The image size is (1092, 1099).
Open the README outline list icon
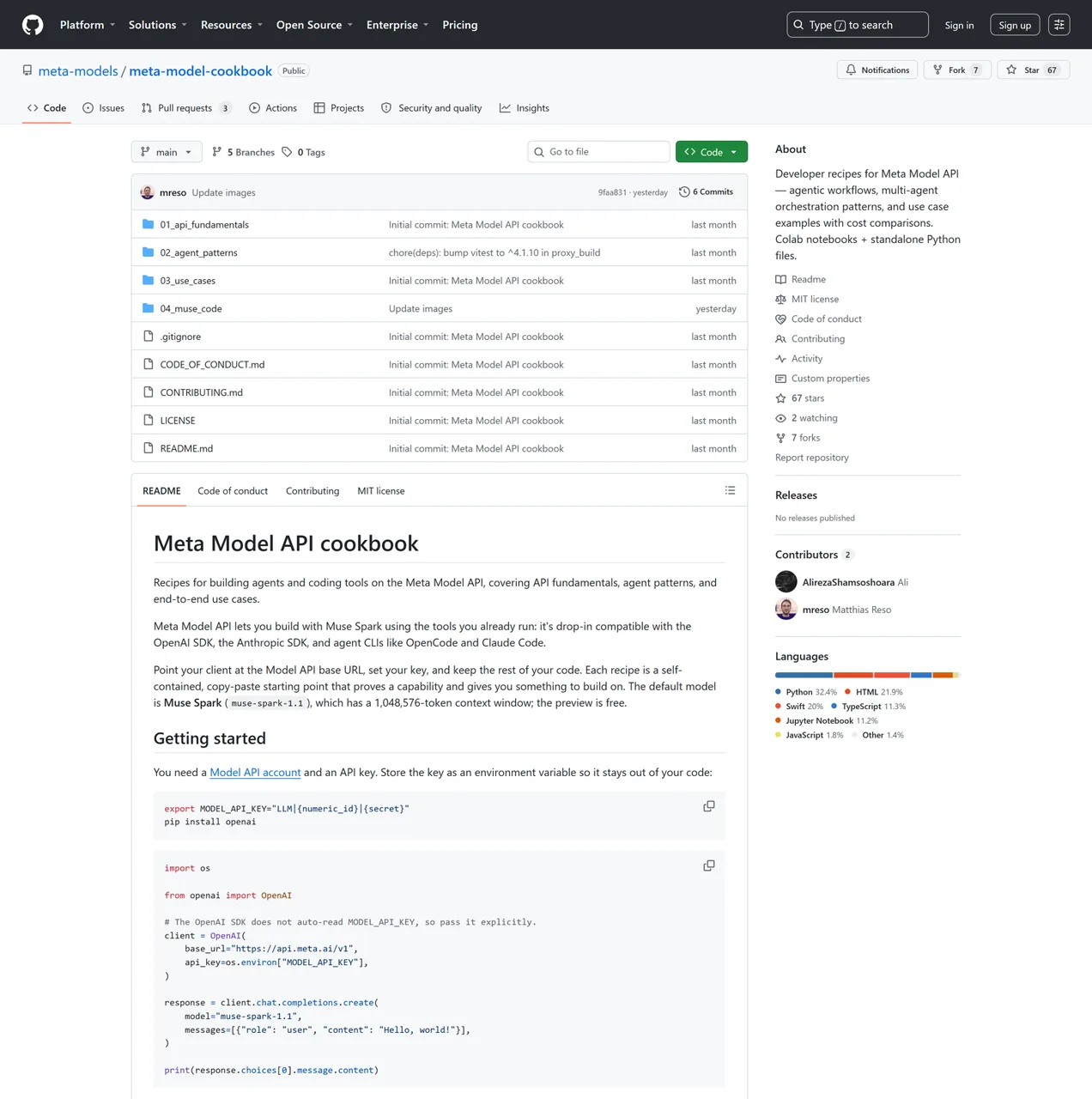point(731,490)
